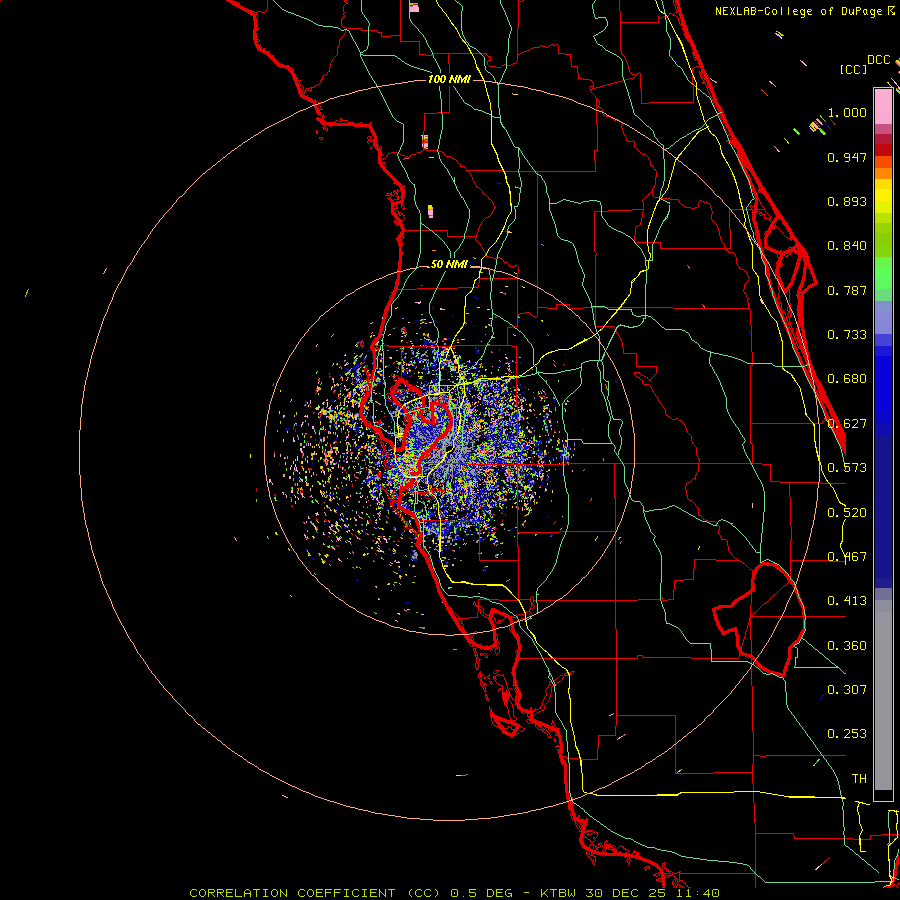
Task: Click the pink swatch at the color bar top
Action: [x=883, y=106]
